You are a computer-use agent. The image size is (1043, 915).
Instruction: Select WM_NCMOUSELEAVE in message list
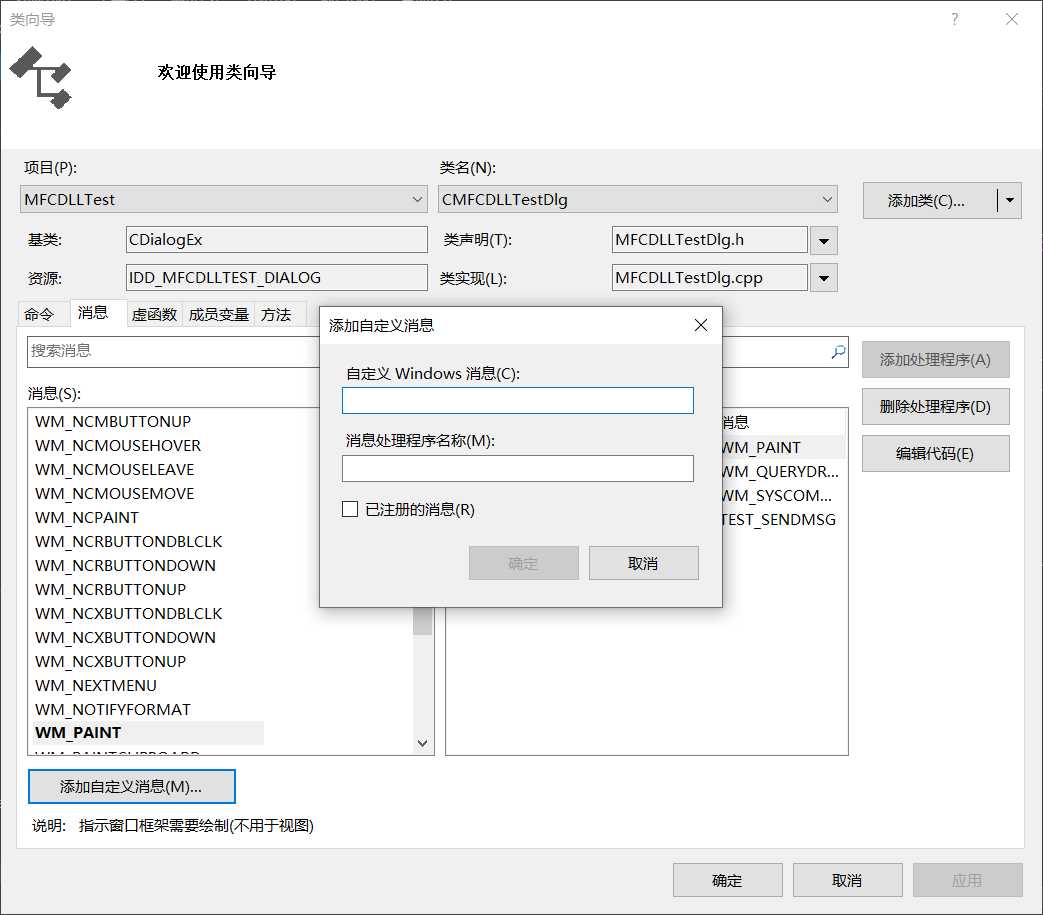114,469
